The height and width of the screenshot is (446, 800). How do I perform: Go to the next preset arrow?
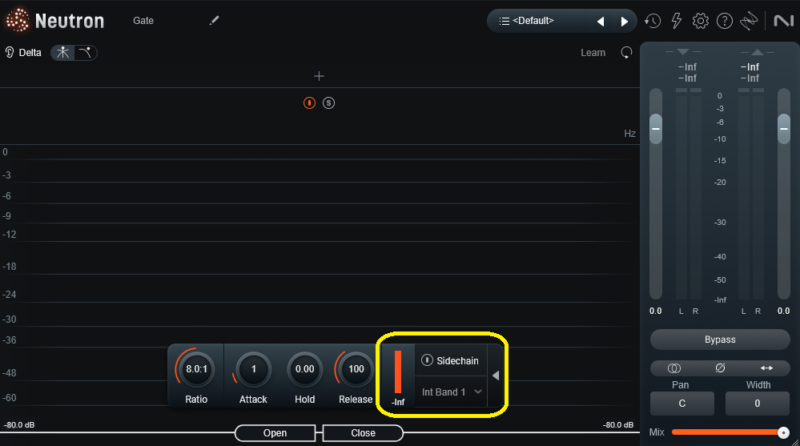point(624,21)
